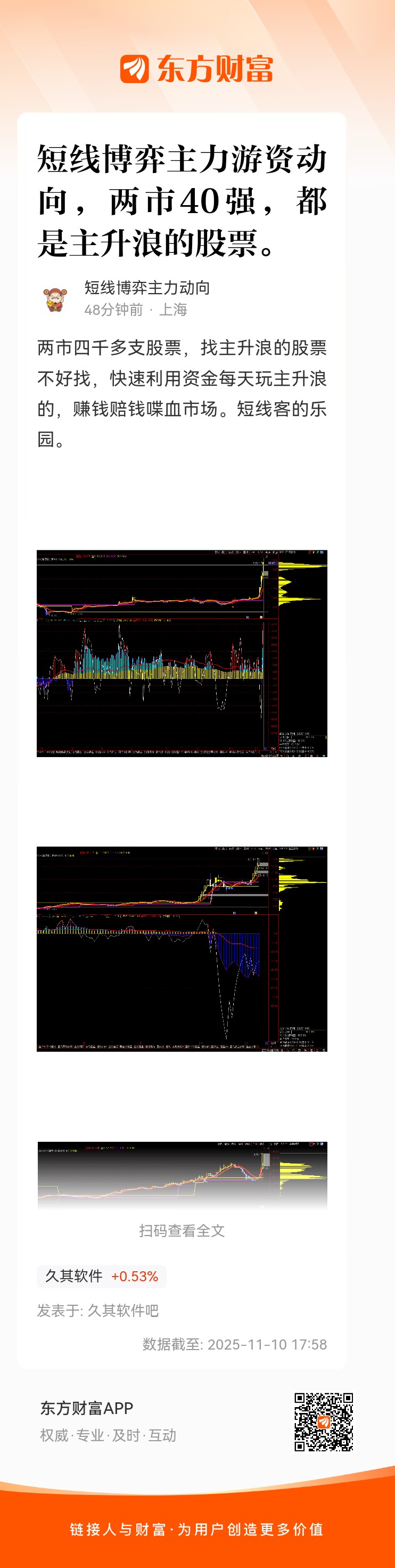Image resolution: width=395 pixels, height=1568 pixels.
Task: Select the timestamp 48分钟前 · 上海
Action: [x=136, y=310]
